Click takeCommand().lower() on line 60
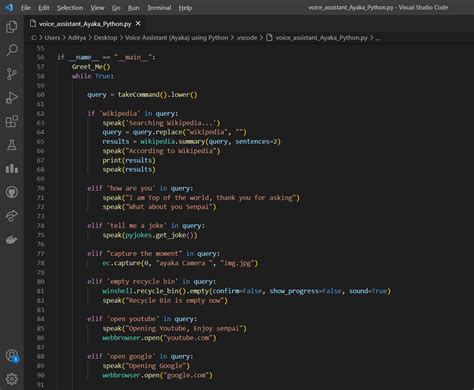Screen dimensions: 474x390 click(157, 95)
